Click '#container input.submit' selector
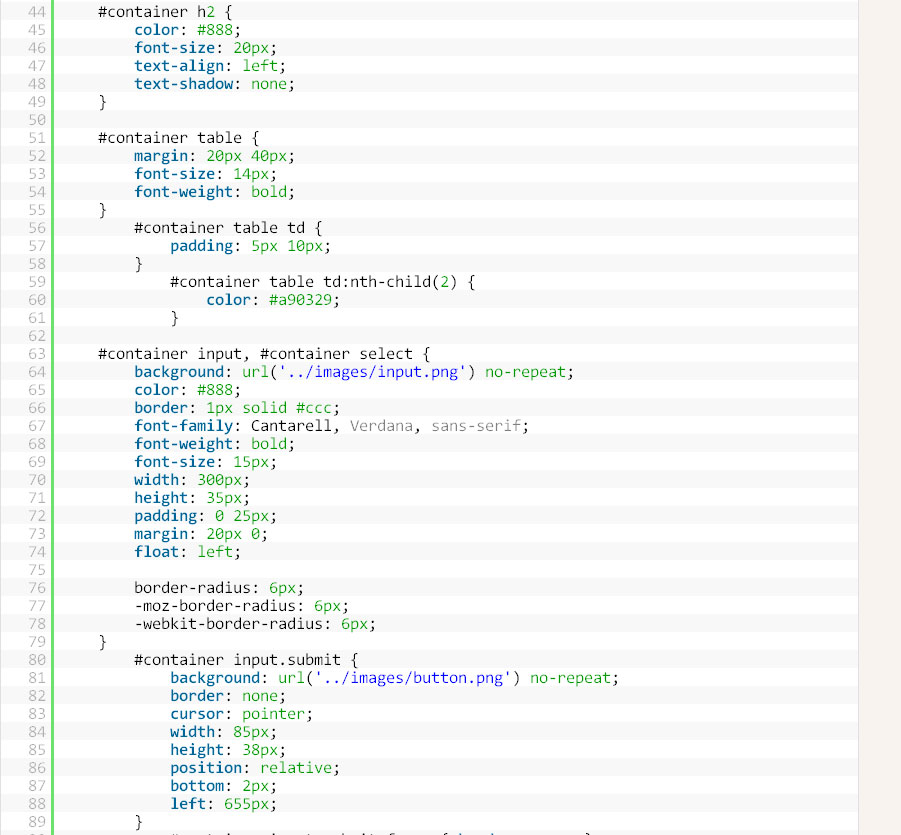This screenshot has height=835, width=901. (x=237, y=660)
